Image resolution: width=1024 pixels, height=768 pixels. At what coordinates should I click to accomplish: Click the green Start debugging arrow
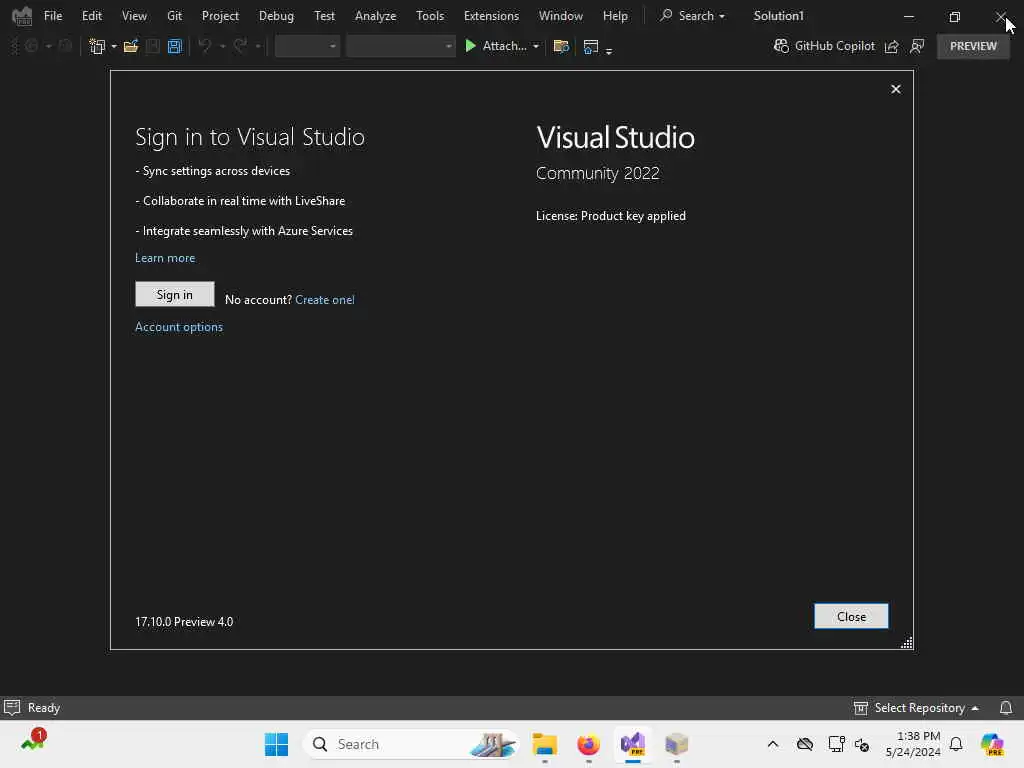[470, 46]
